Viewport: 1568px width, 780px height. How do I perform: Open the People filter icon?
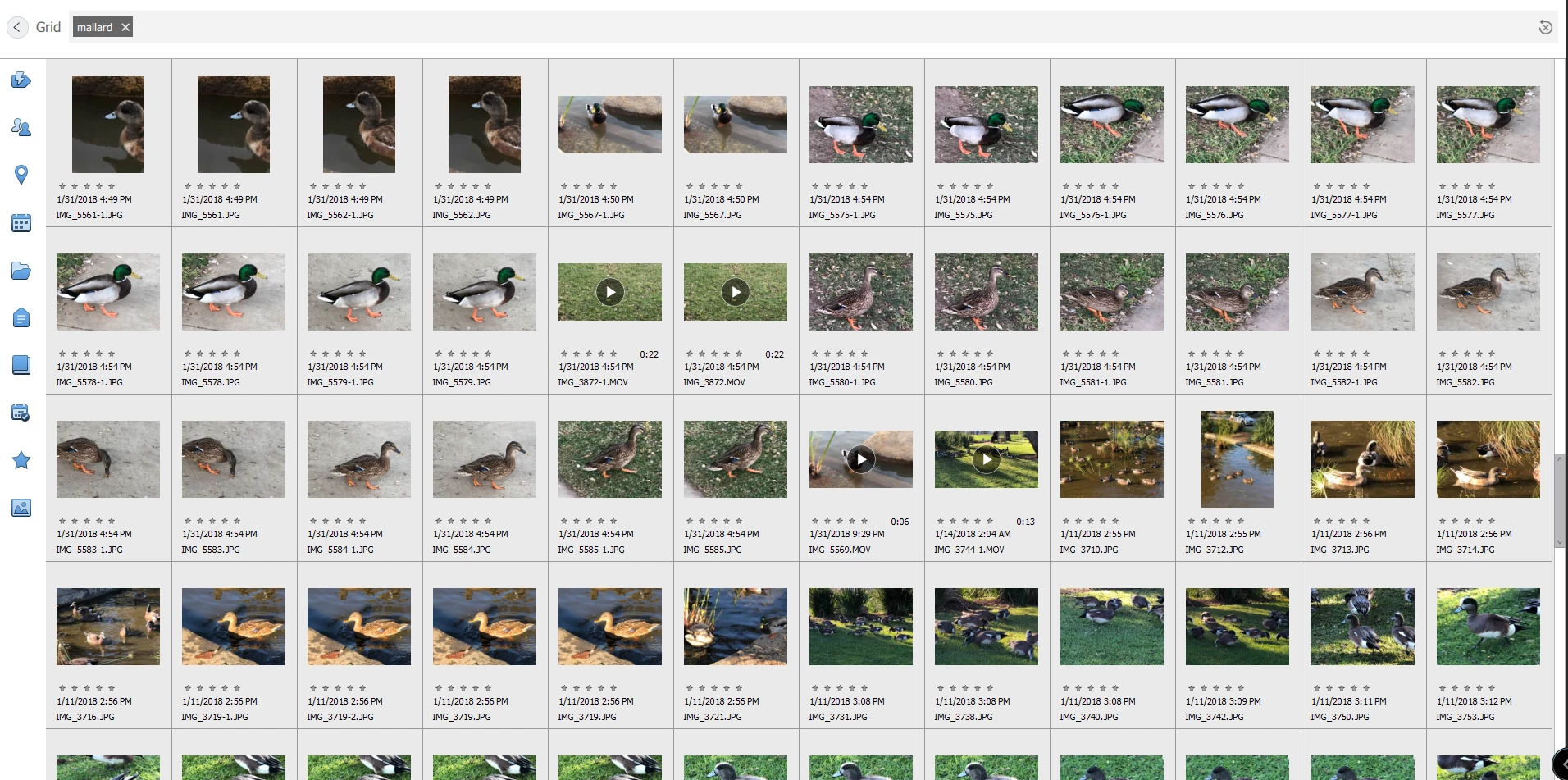pyautogui.click(x=21, y=127)
